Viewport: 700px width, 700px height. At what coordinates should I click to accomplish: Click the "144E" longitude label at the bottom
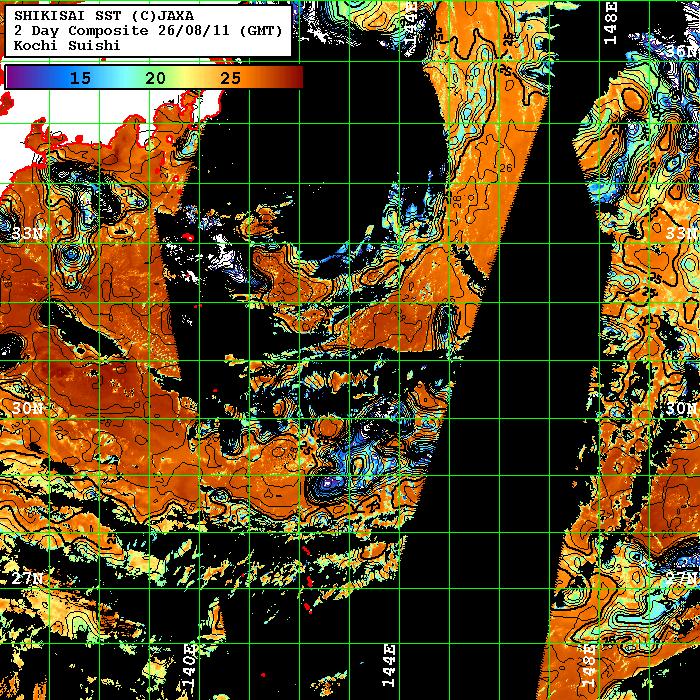point(388,665)
